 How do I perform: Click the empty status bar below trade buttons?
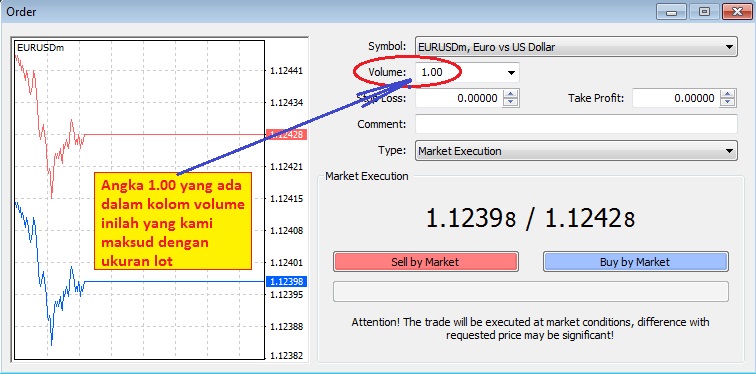531,292
